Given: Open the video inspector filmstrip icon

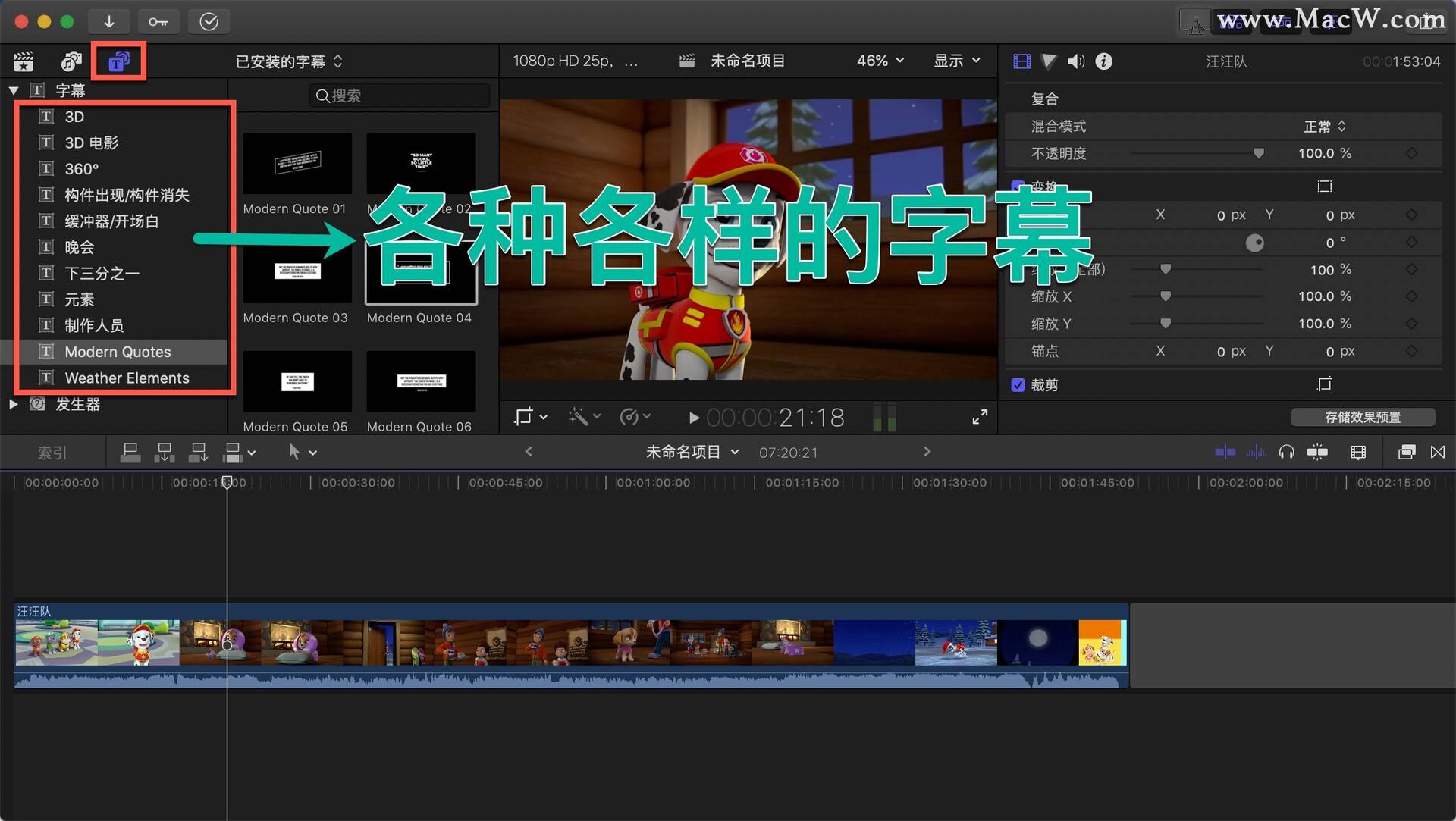Looking at the screenshot, I should [1021, 61].
